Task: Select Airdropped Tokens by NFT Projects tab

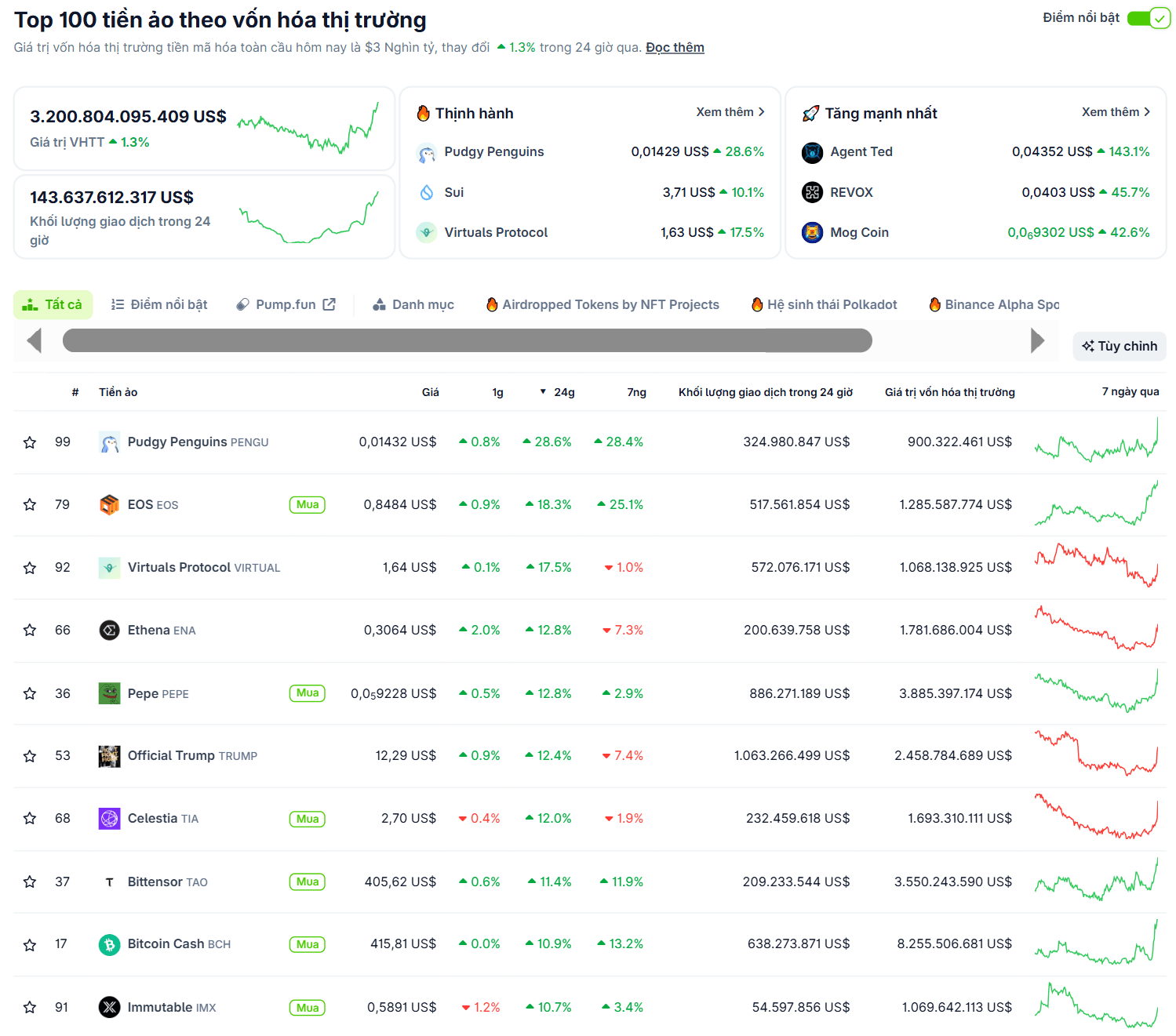Action: pos(603,304)
